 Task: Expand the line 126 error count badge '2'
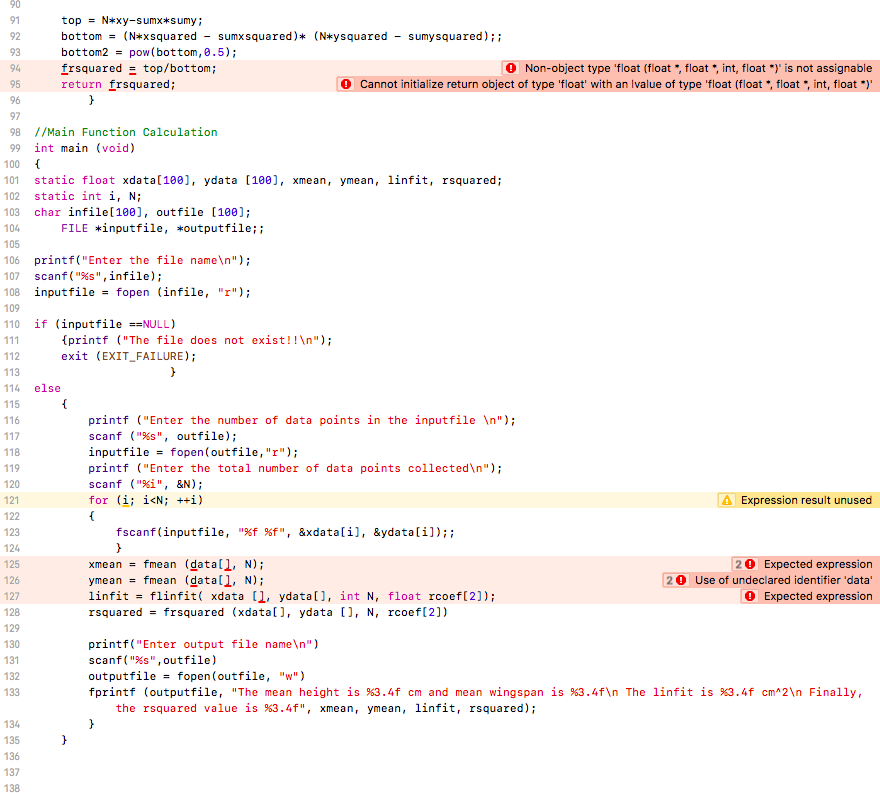pyautogui.click(x=670, y=580)
